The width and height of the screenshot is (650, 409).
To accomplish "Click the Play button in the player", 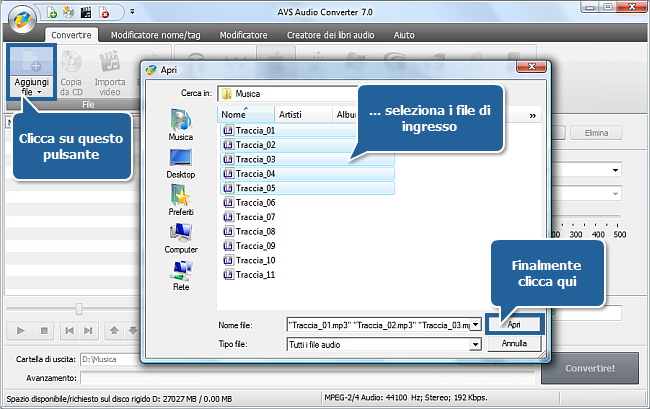I will [21, 331].
